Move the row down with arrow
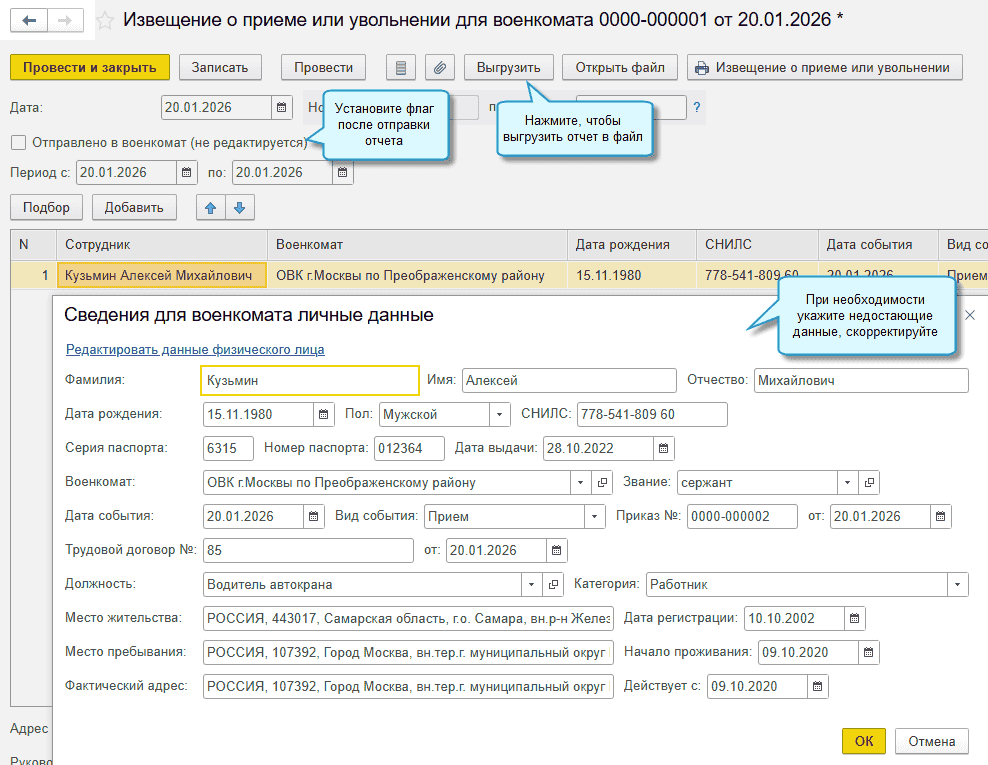 [x=240, y=207]
